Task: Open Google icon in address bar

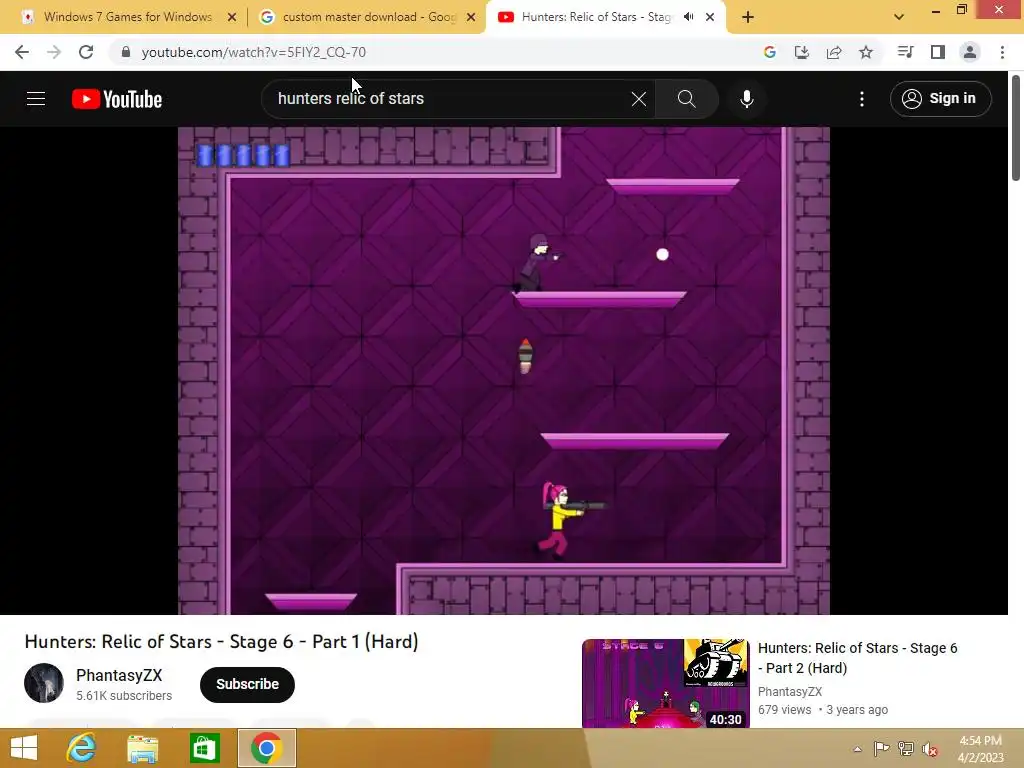Action: point(769,52)
